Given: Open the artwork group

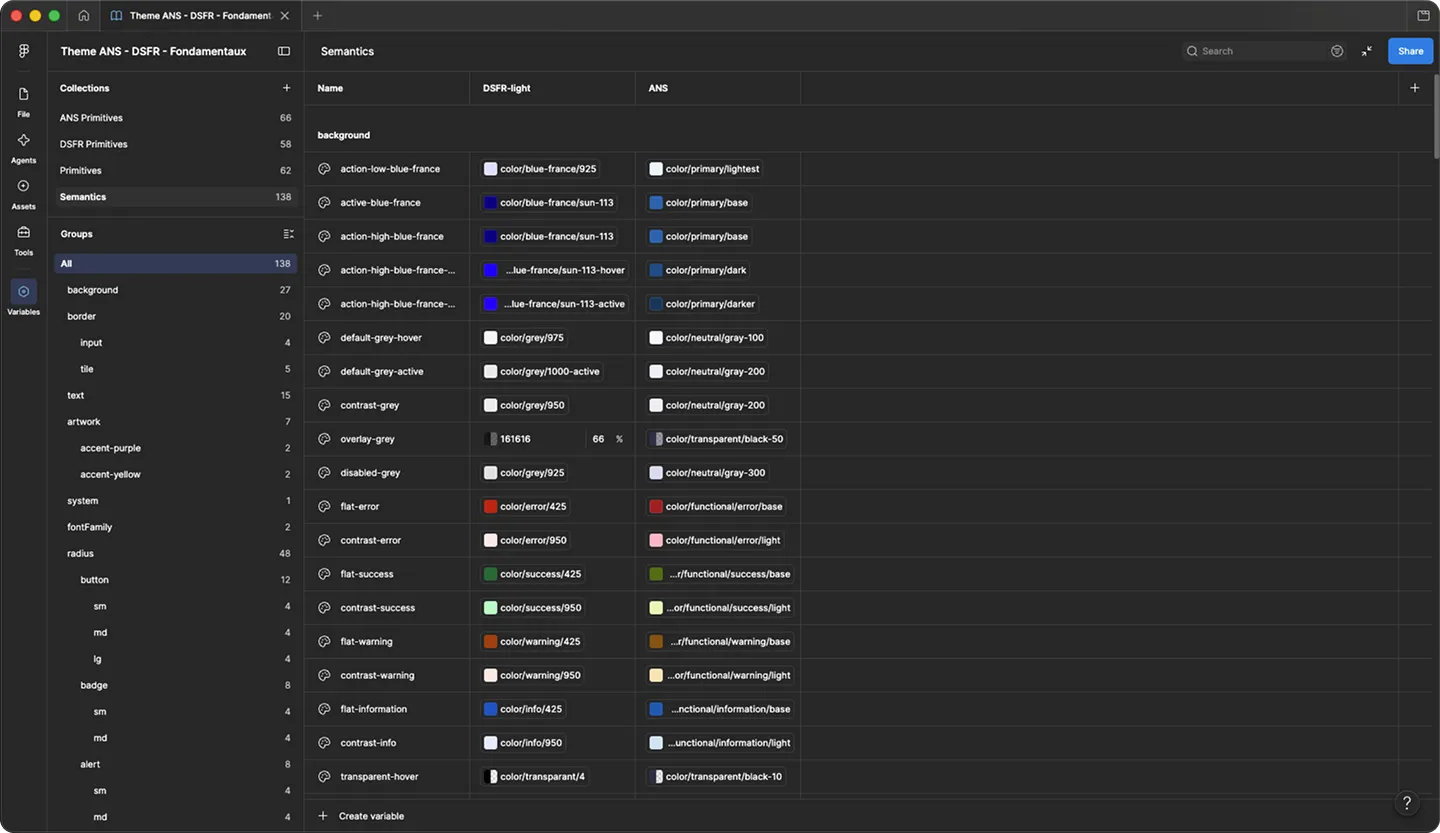Looking at the screenshot, I should [x=175, y=422].
